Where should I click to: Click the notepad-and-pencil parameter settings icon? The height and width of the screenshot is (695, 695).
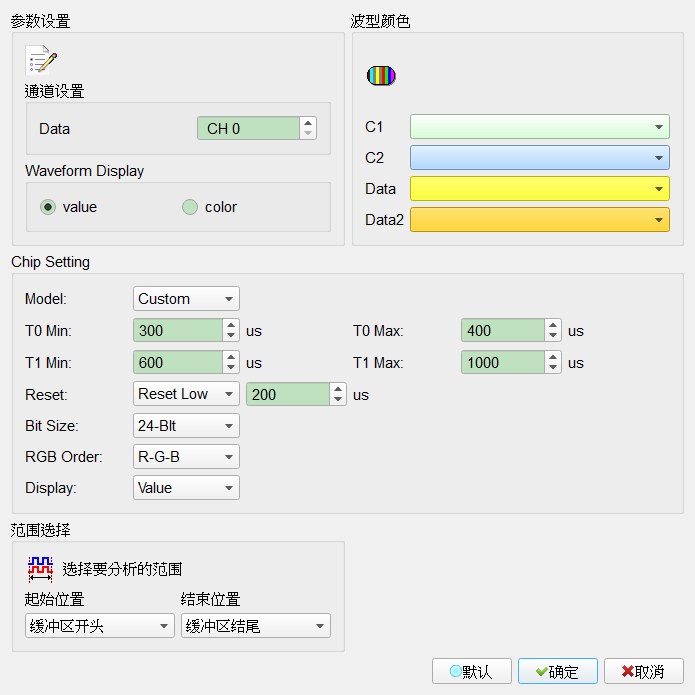[41, 59]
